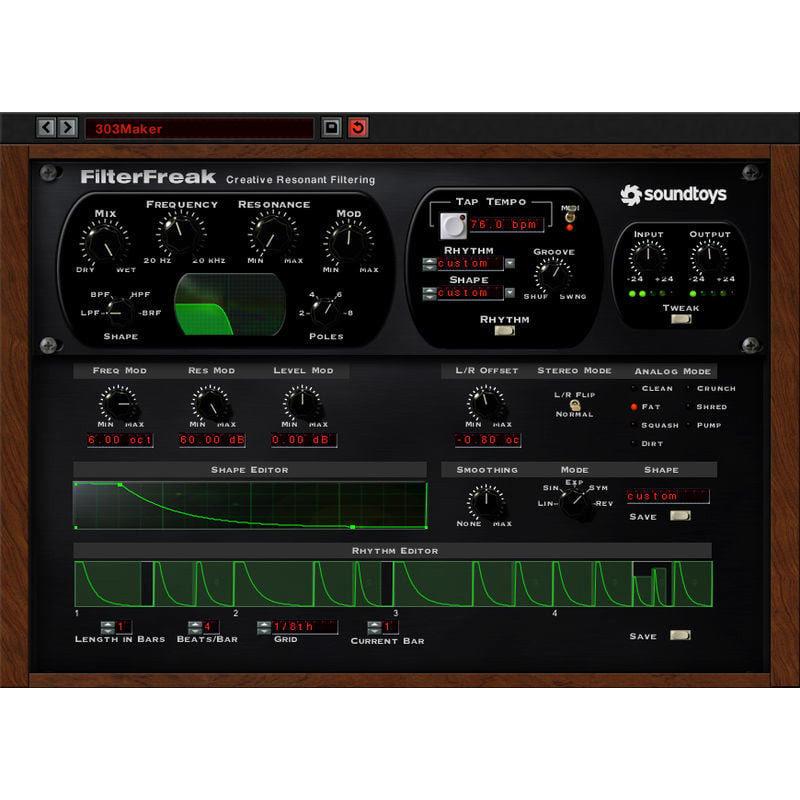Viewport: 800px width, 800px height.
Task: Click the Input level knob
Action: [x=647, y=257]
